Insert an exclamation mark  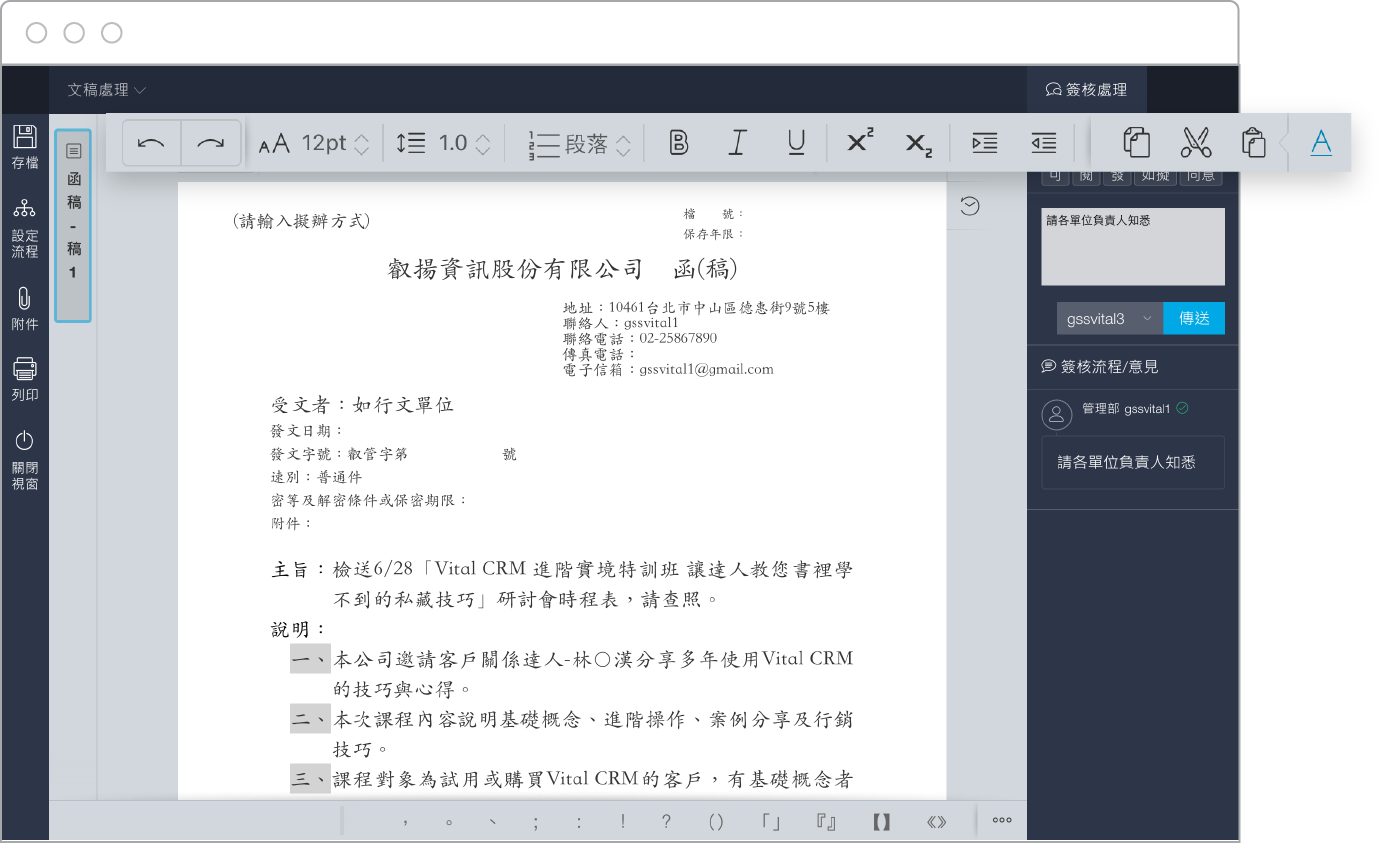[623, 822]
